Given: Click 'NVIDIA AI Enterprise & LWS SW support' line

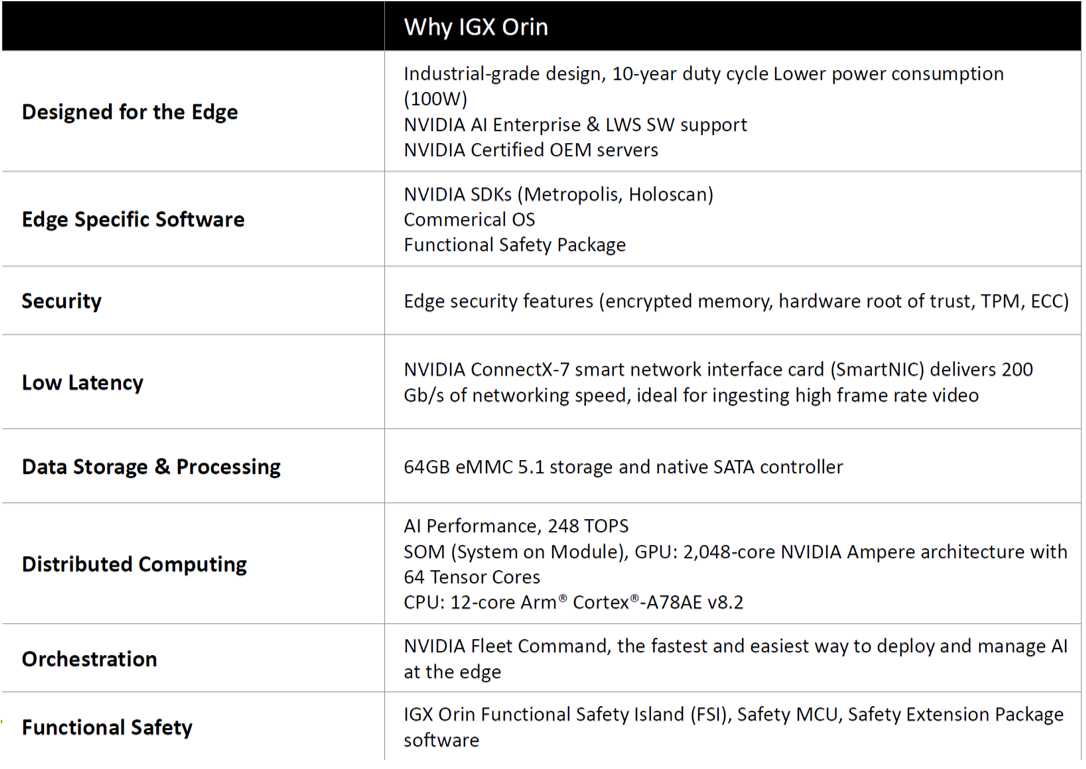Looking at the screenshot, I should click(x=575, y=125).
